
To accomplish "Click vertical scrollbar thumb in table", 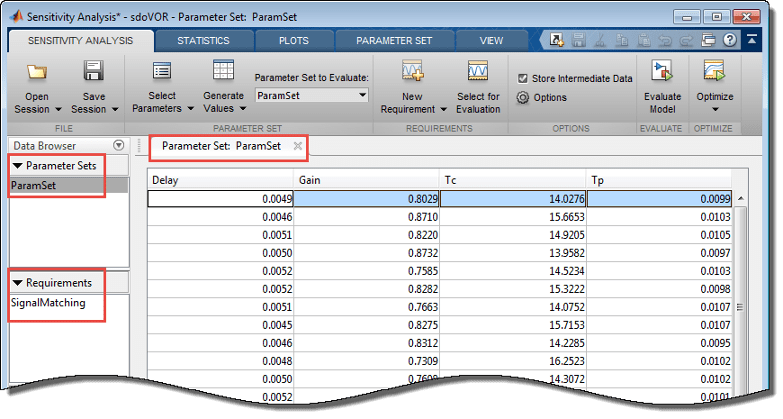I will coord(741,307).
